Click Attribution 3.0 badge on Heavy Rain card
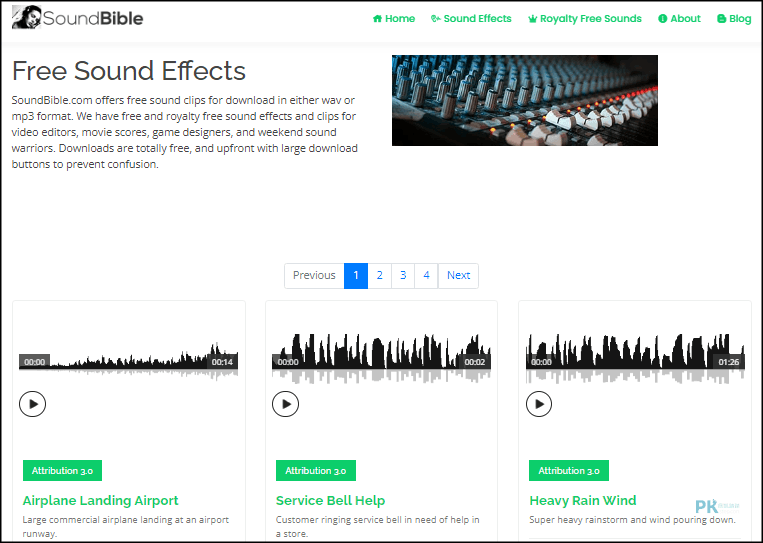Screen dimensions: 763x543 569,471
